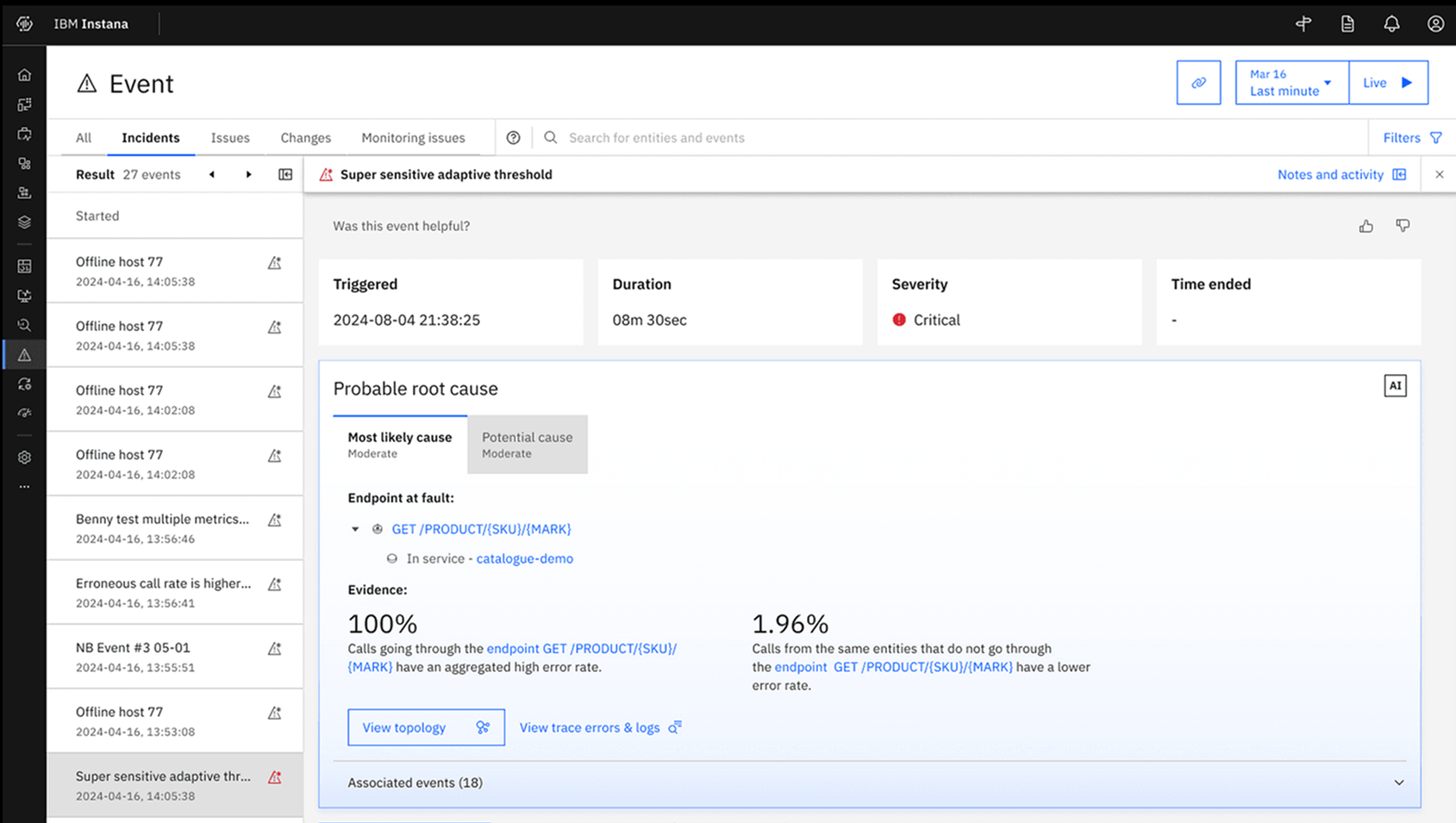
Task: Open the Mar 16 Last minute time picker
Action: coord(1291,83)
